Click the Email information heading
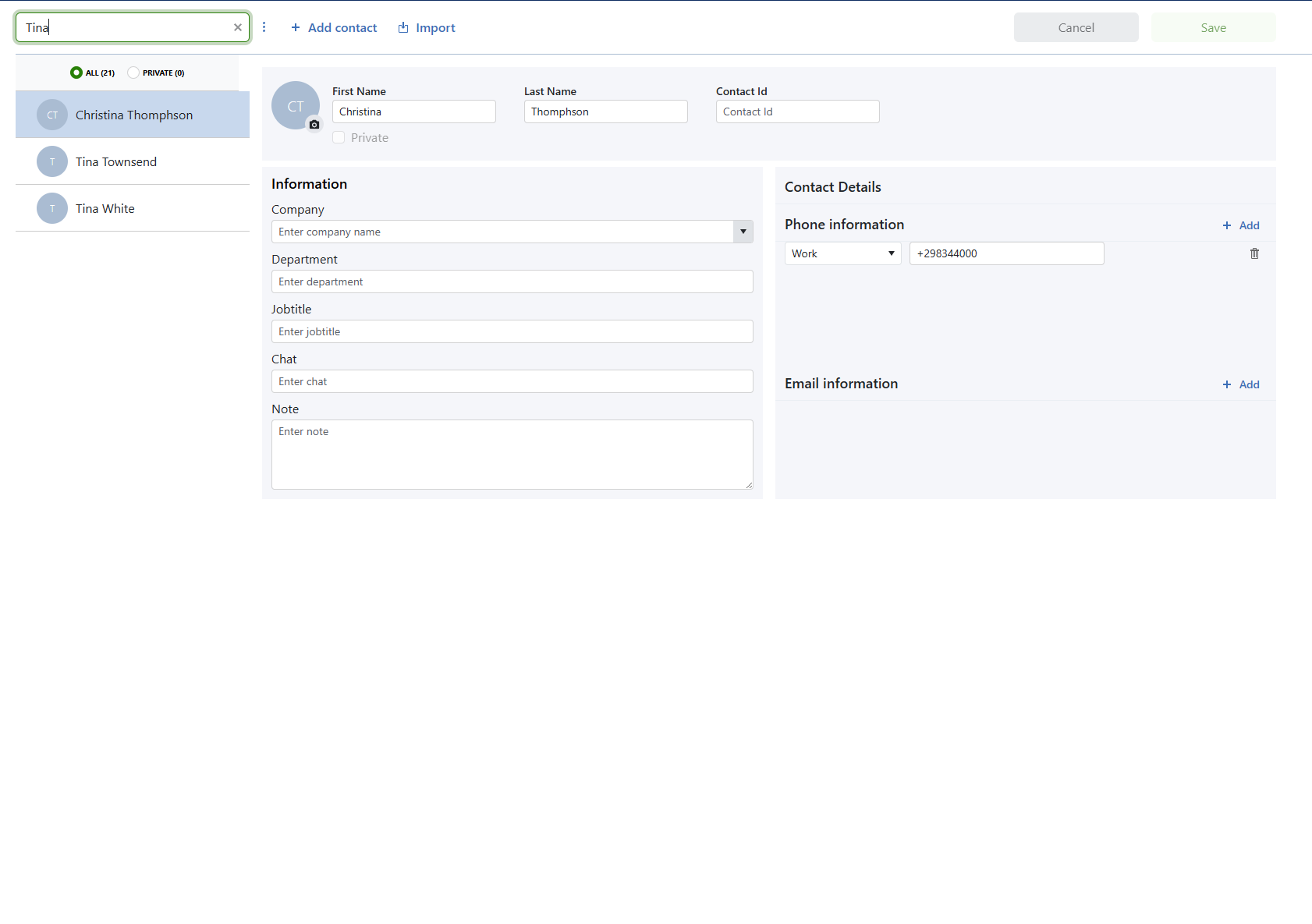 pos(842,384)
